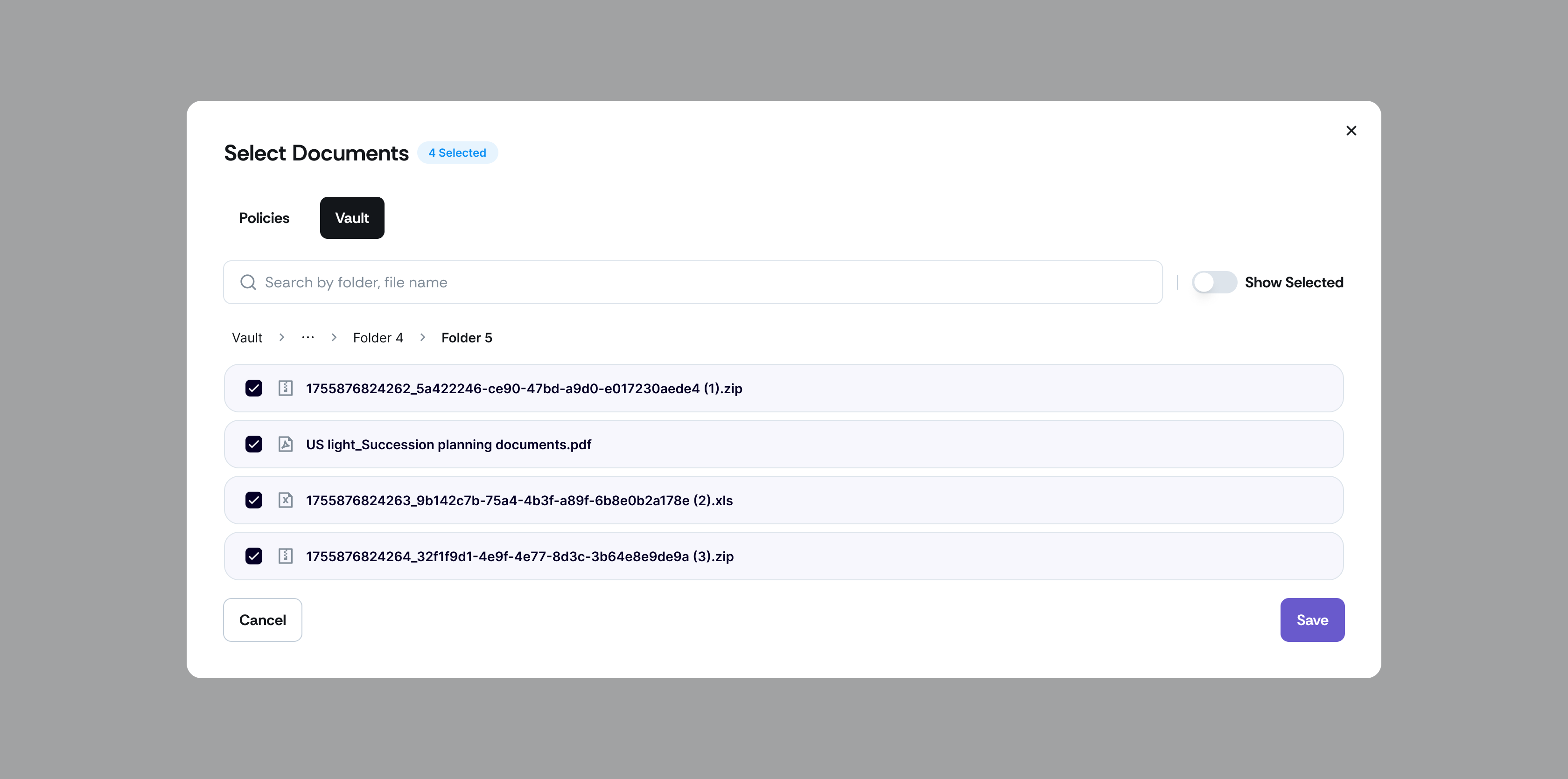This screenshot has width=1568, height=779.
Task: Deselect US light_Succession planning documents.pdf checkbox
Action: (x=254, y=444)
